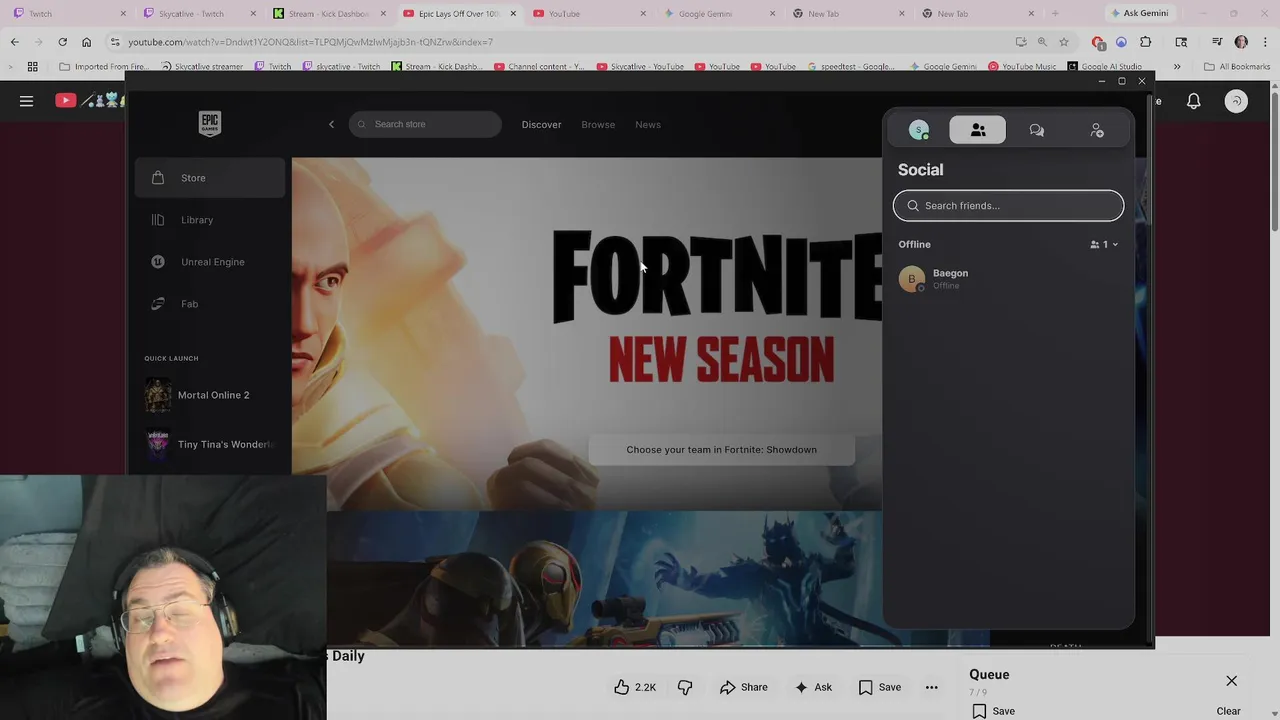Open the chat messages tab icon
This screenshot has height=720, width=1280.
(x=1037, y=130)
